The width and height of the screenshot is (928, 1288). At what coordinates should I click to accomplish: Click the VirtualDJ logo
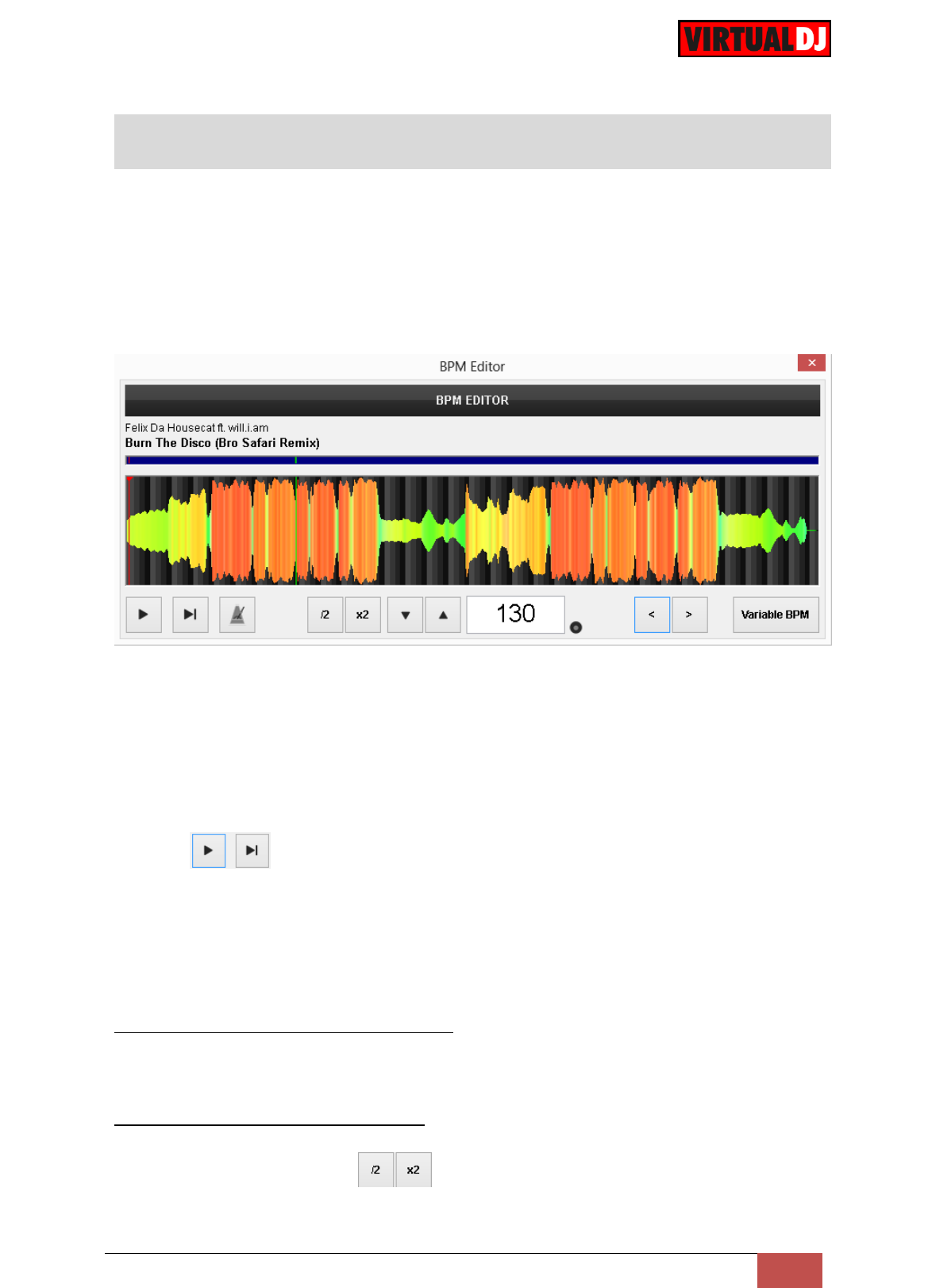[x=754, y=39]
